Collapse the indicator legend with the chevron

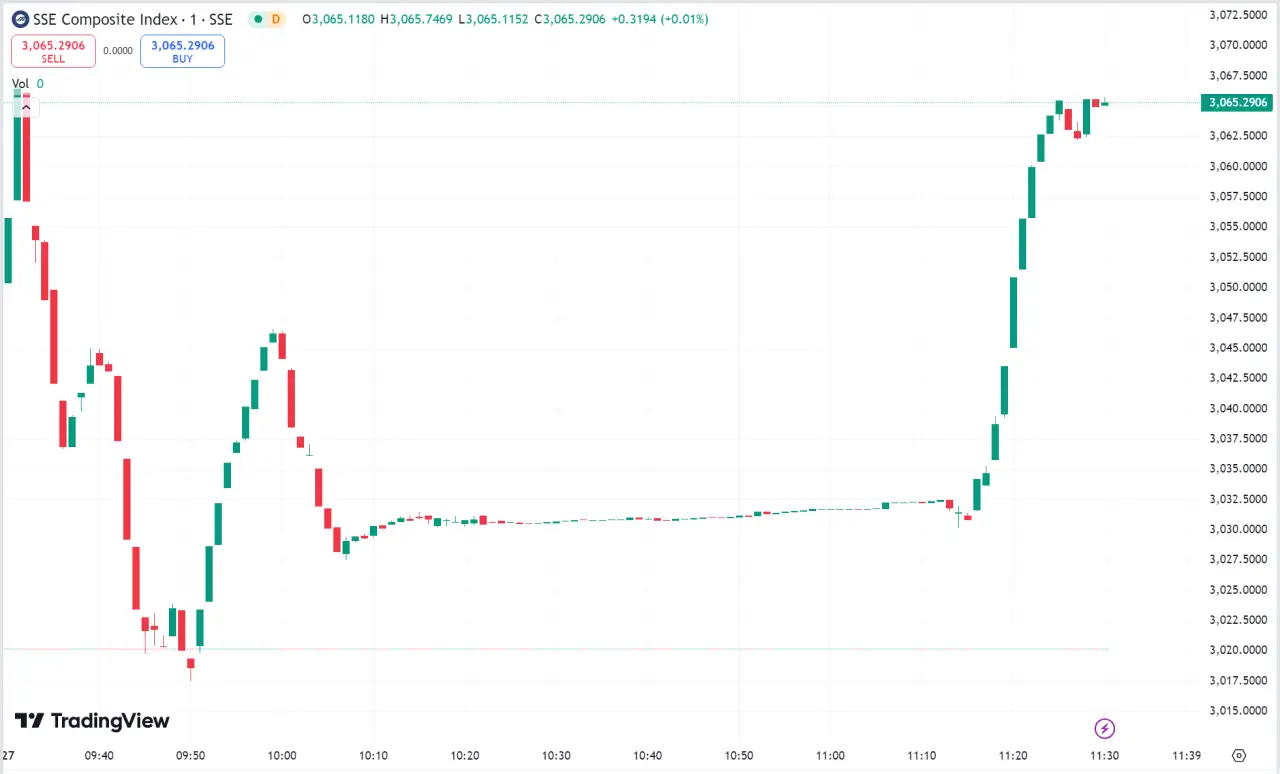(x=26, y=106)
